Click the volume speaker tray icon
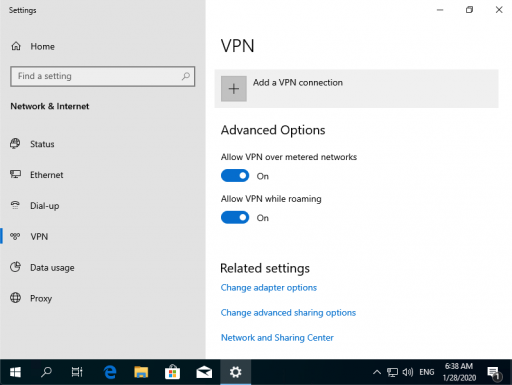The height and width of the screenshot is (385, 512). coord(408,372)
